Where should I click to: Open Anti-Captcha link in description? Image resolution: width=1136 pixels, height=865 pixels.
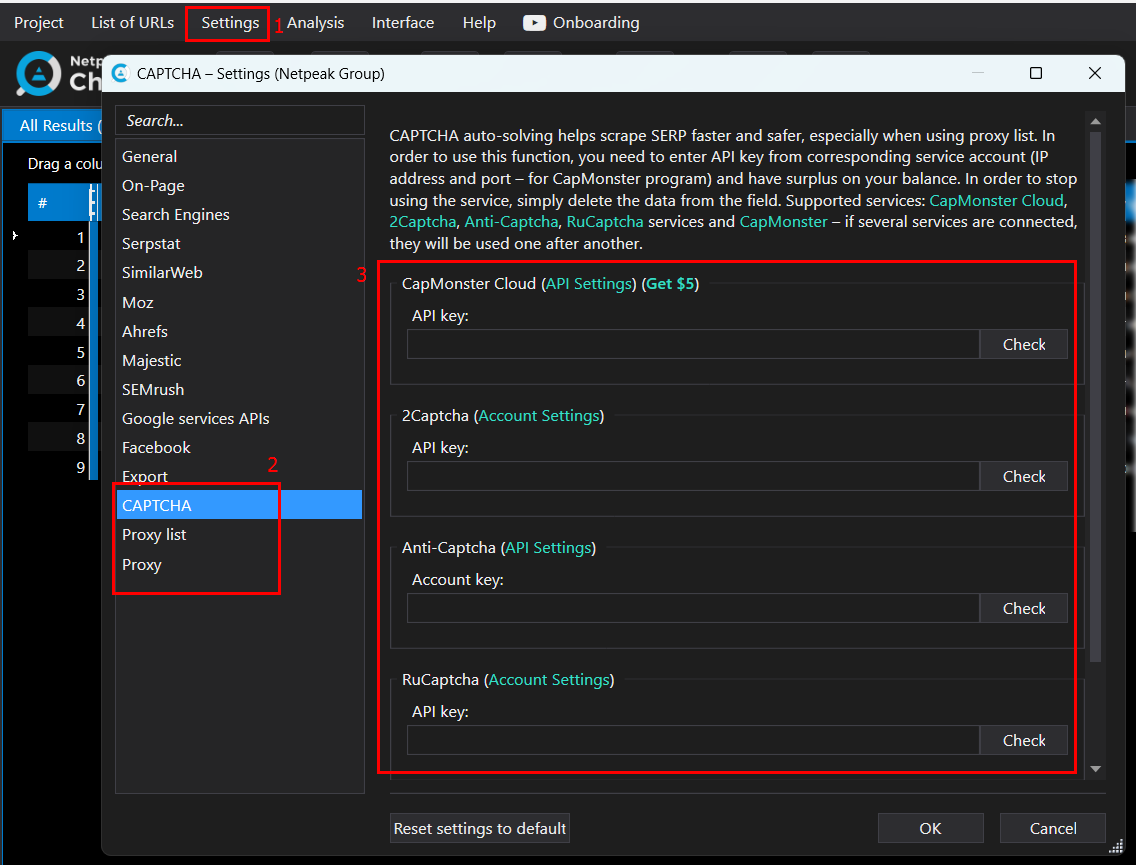[511, 222]
